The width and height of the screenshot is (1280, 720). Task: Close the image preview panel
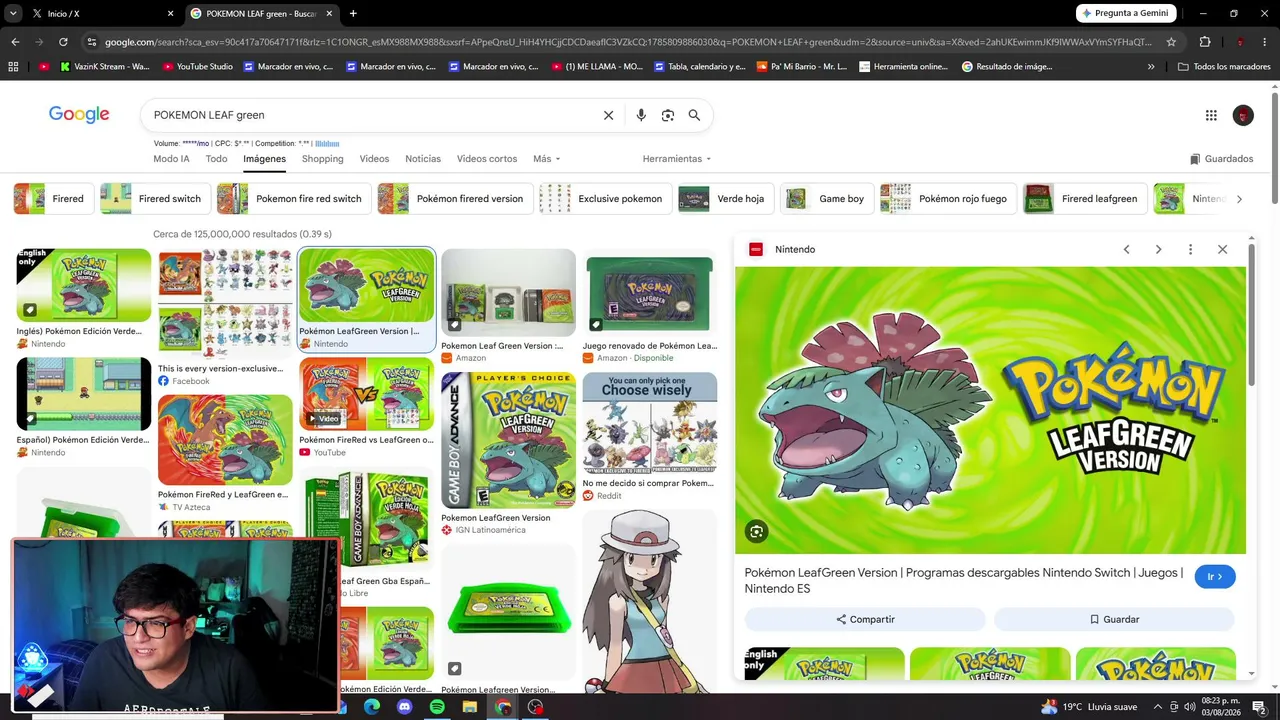click(x=1222, y=249)
